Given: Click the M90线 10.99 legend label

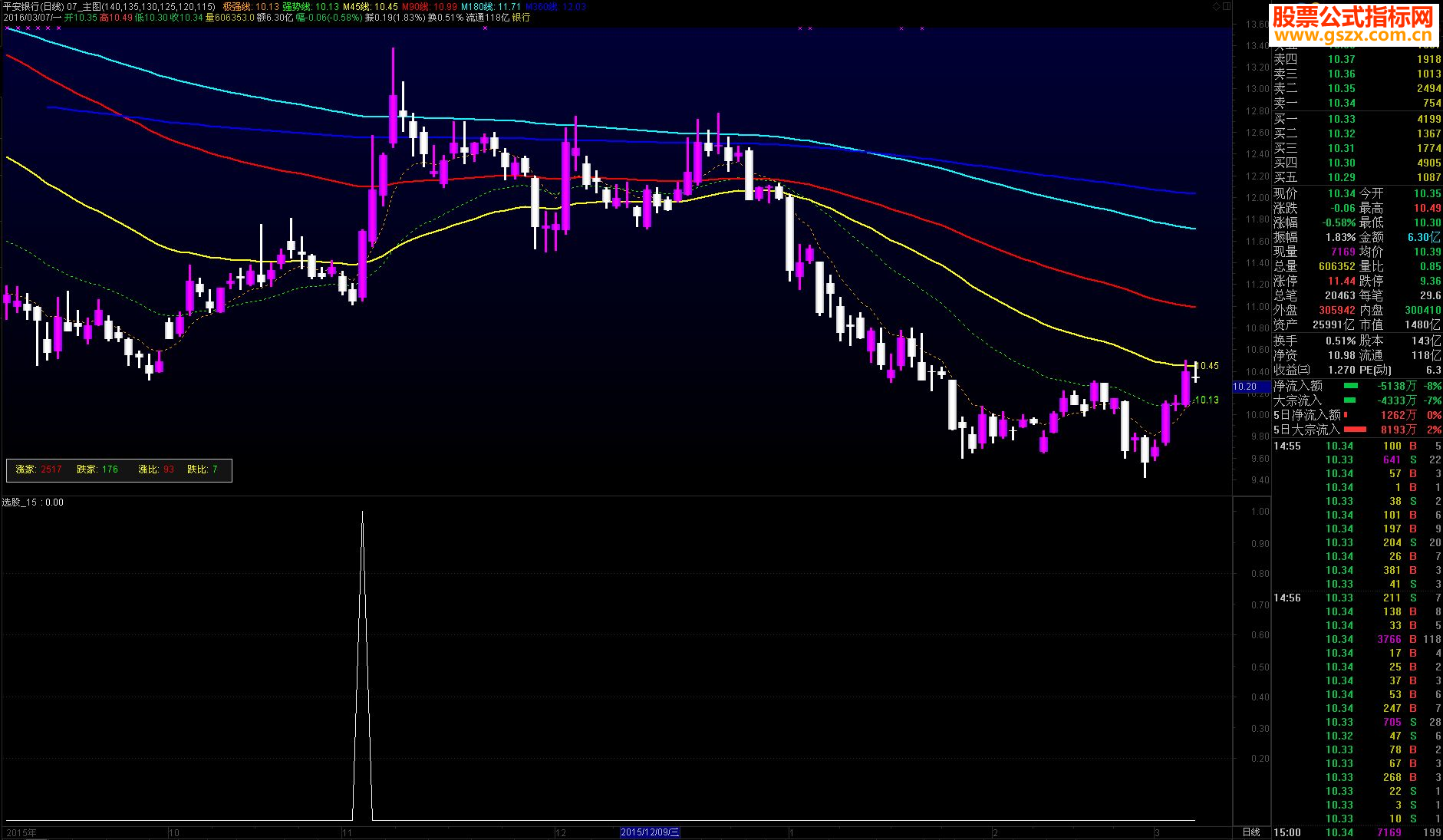Looking at the screenshot, I should (x=430, y=6).
